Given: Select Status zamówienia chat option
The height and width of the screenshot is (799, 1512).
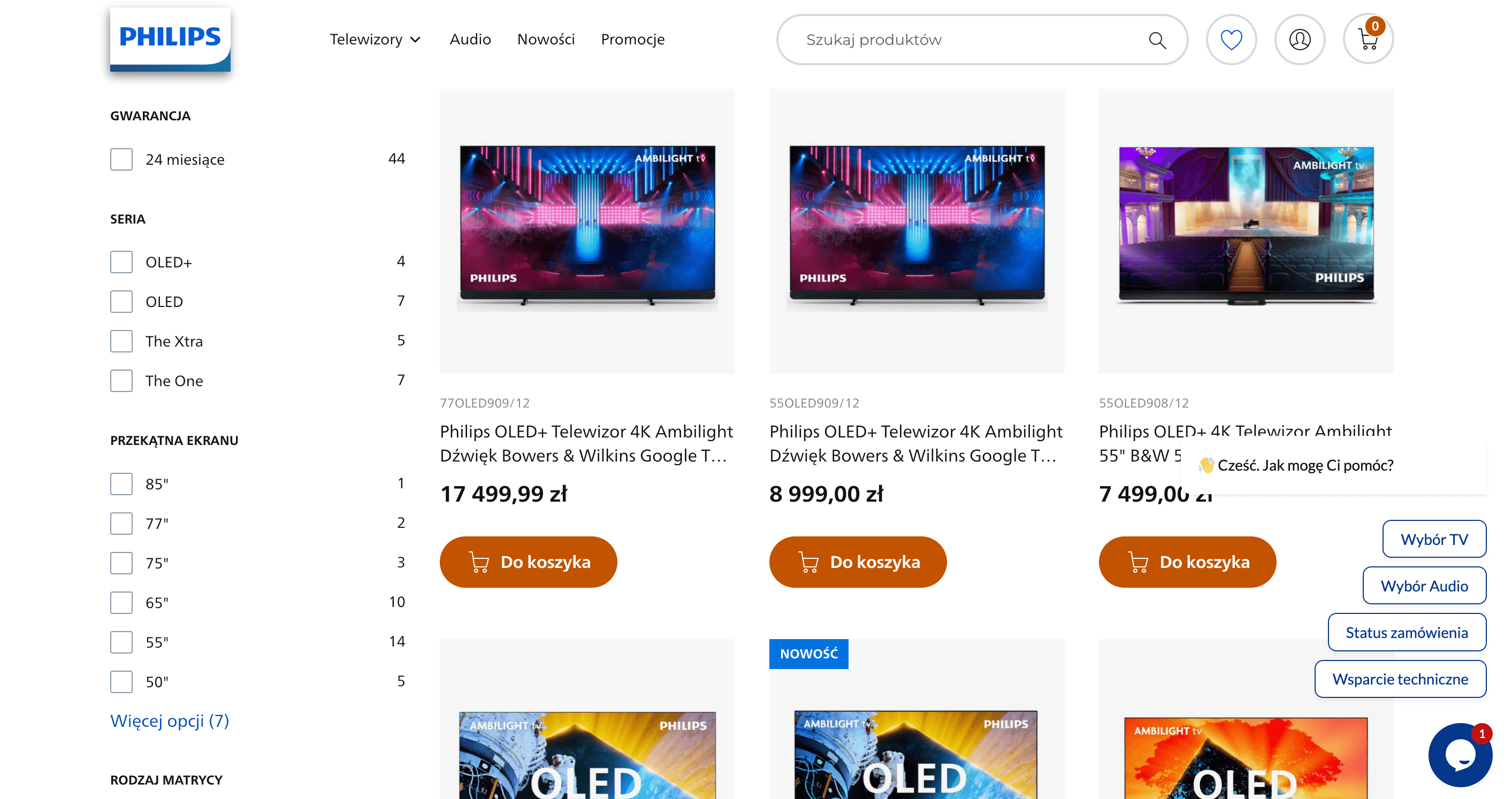Looking at the screenshot, I should click(x=1407, y=632).
